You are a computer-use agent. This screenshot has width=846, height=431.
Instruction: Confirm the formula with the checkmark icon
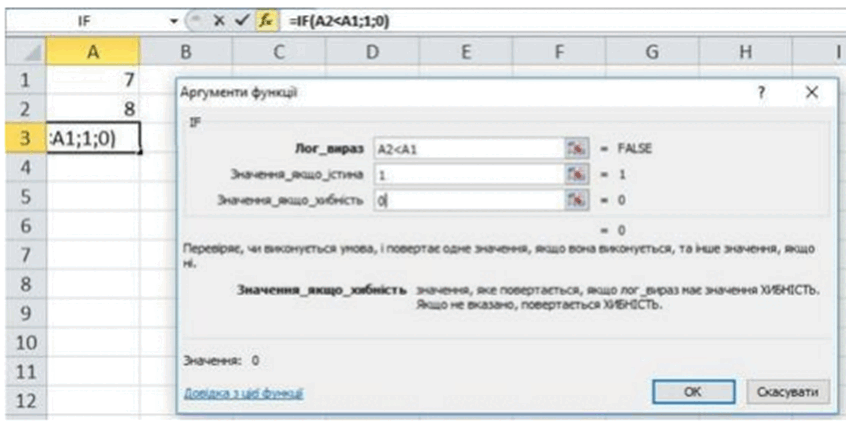click(243, 20)
